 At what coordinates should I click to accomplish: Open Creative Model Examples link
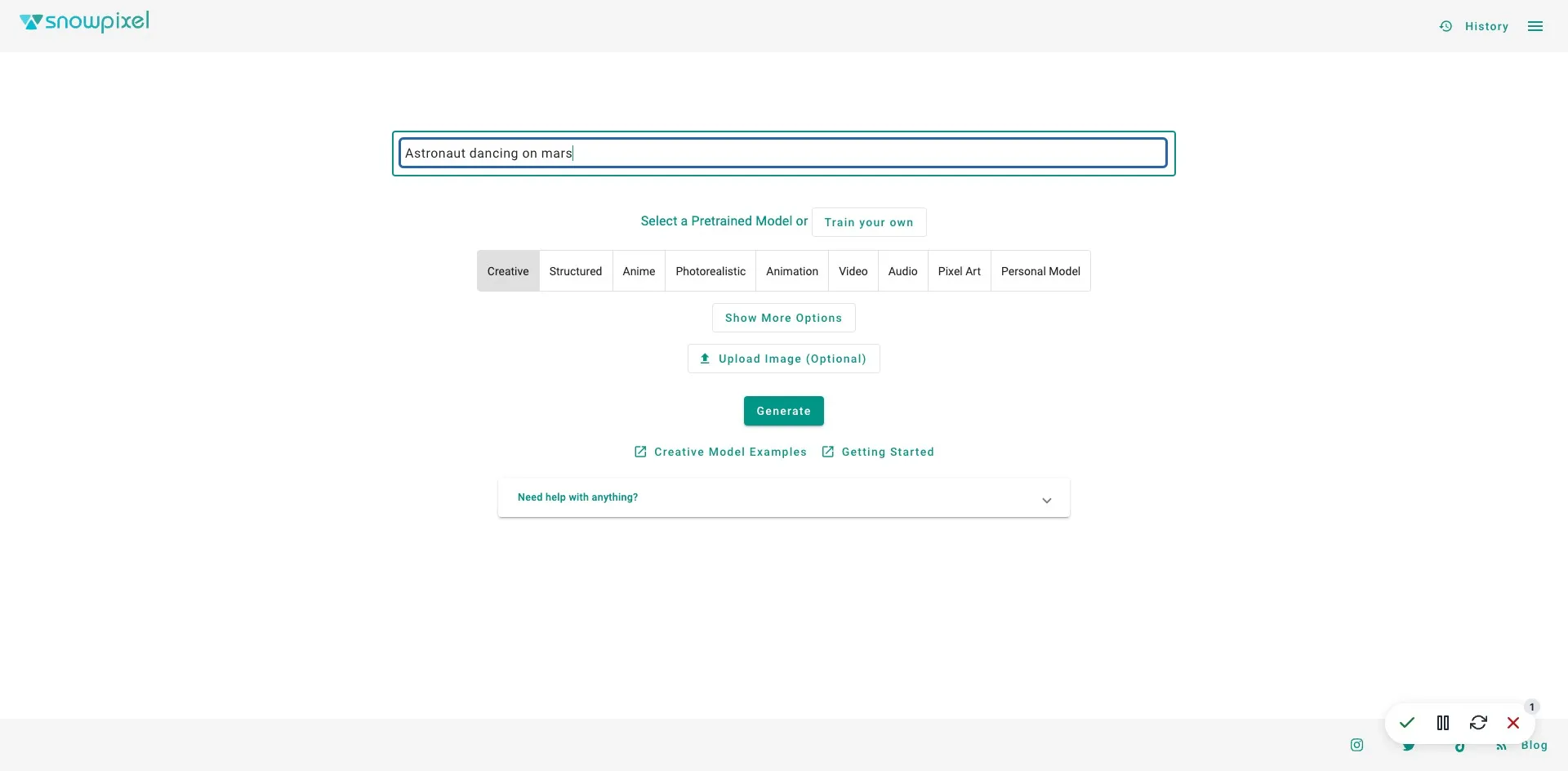(x=720, y=452)
